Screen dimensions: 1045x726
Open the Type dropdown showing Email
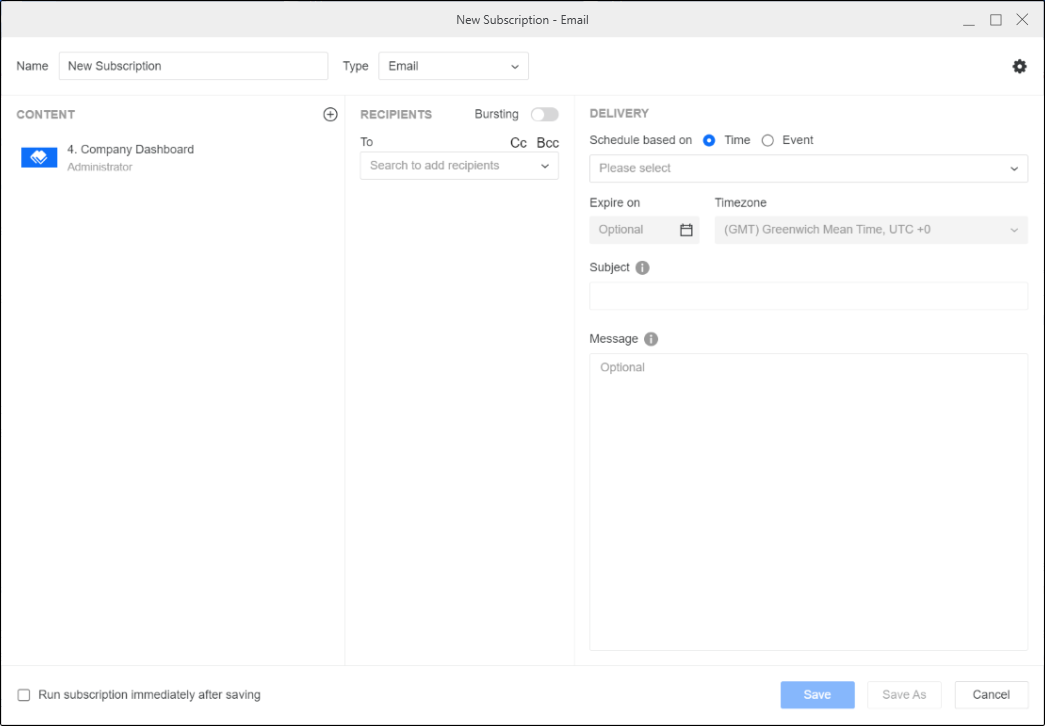pyautogui.click(x=453, y=66)
